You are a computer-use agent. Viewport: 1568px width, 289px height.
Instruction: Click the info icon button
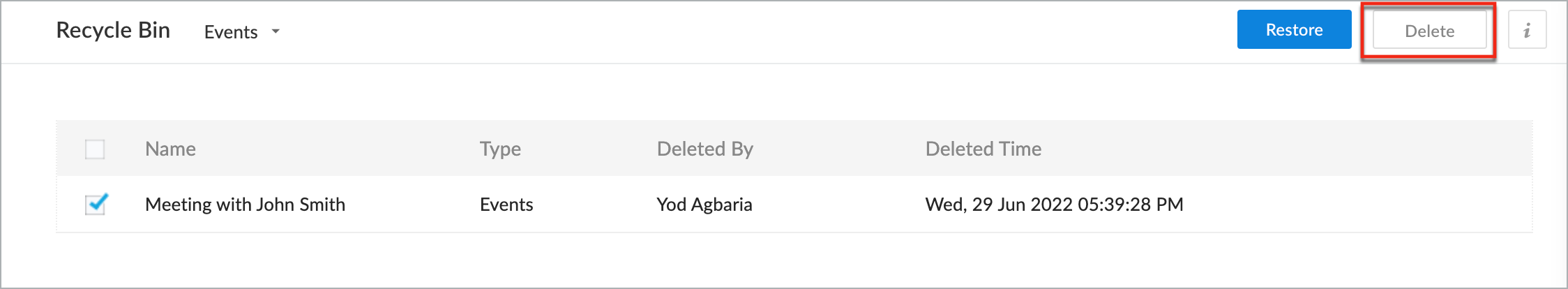(x=1527, y=30)
